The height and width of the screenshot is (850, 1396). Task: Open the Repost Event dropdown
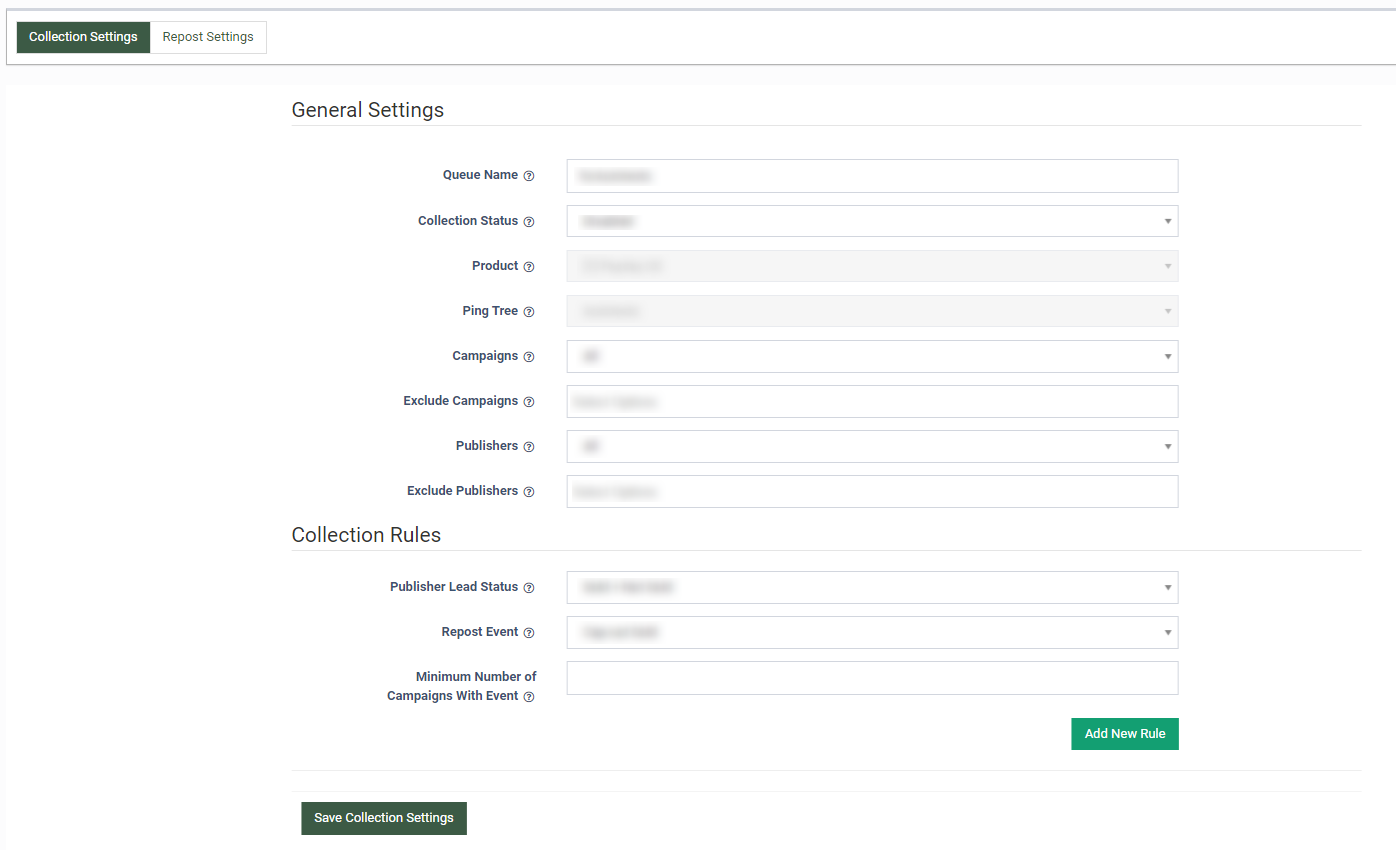pyautogui.click(x=871, y=632)
